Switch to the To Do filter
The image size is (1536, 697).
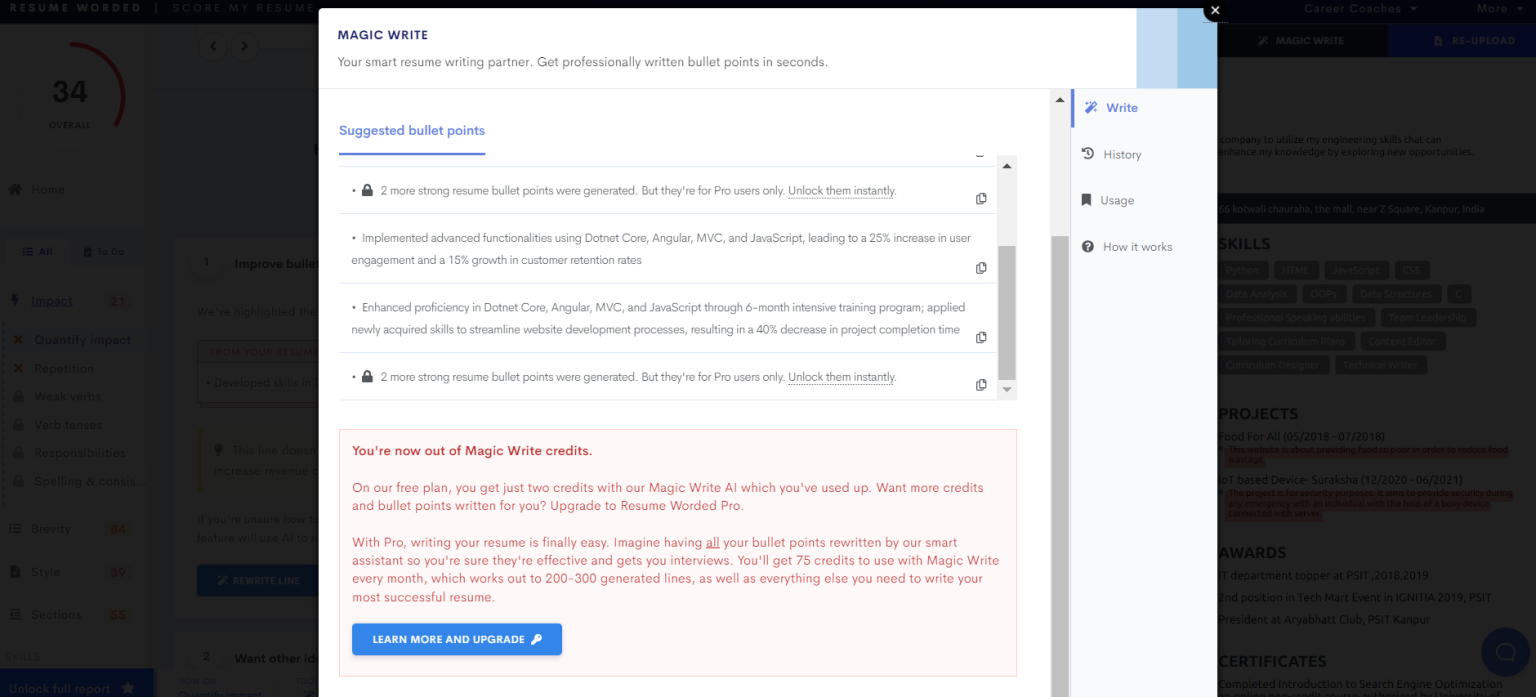103,252
